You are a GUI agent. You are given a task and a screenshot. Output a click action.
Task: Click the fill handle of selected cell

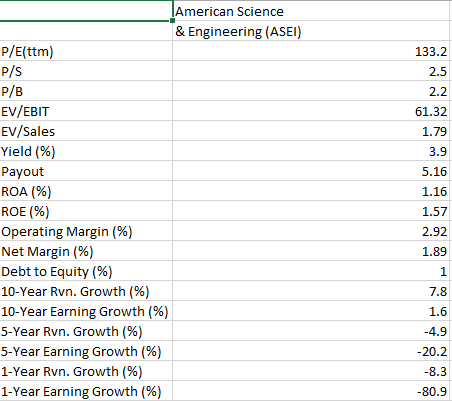tap(172, 21)
